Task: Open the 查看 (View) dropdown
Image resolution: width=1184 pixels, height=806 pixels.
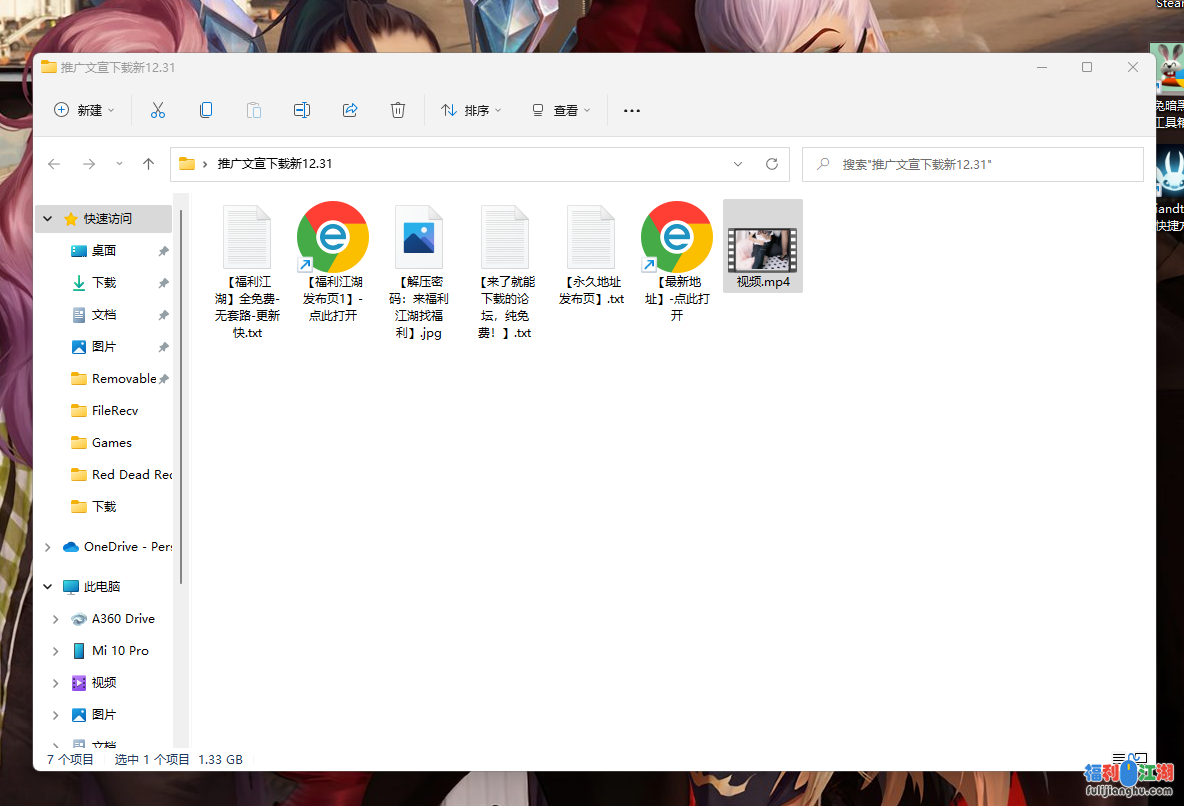Action: [x=561, y=110]
